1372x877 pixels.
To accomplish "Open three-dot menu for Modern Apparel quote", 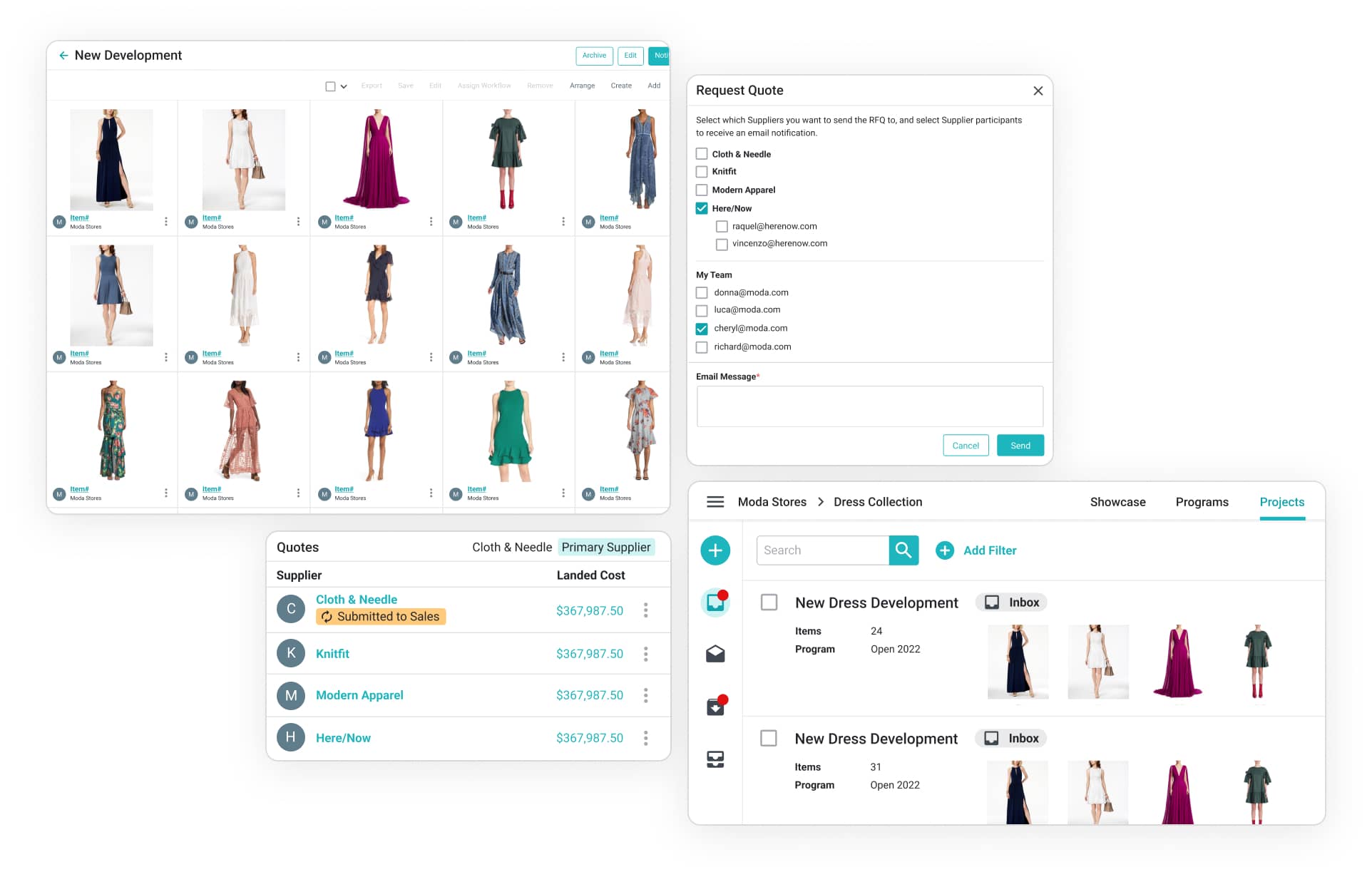I will (x=645, y=695).
